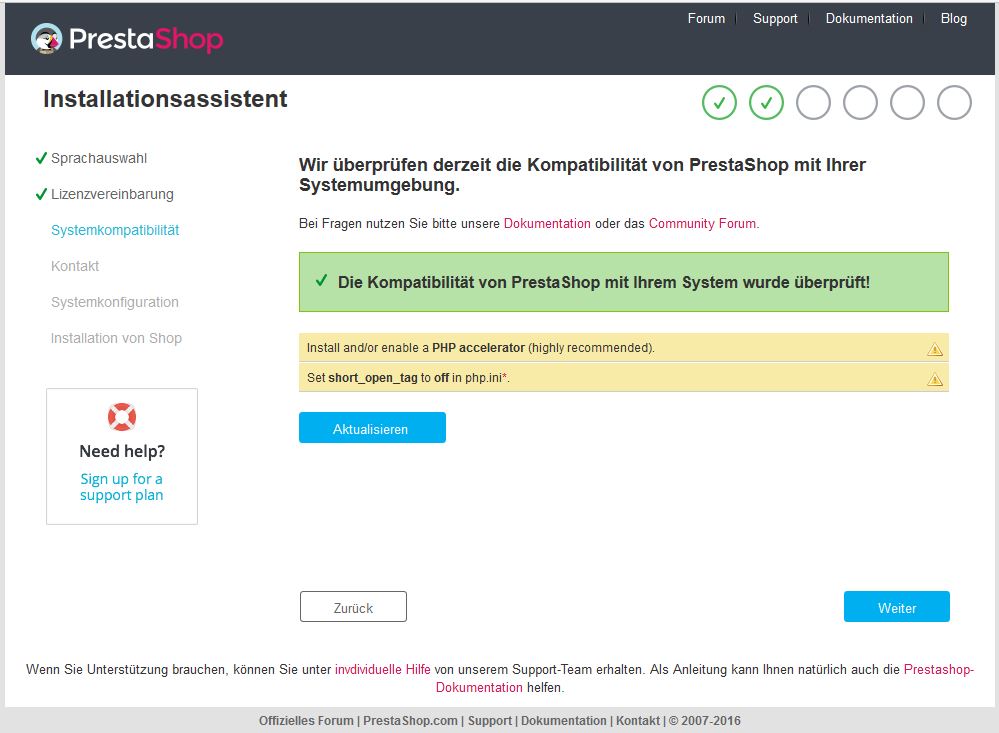The image size is (999, 733).
Task: Click the second completed step circle
Action: point(766,102)
